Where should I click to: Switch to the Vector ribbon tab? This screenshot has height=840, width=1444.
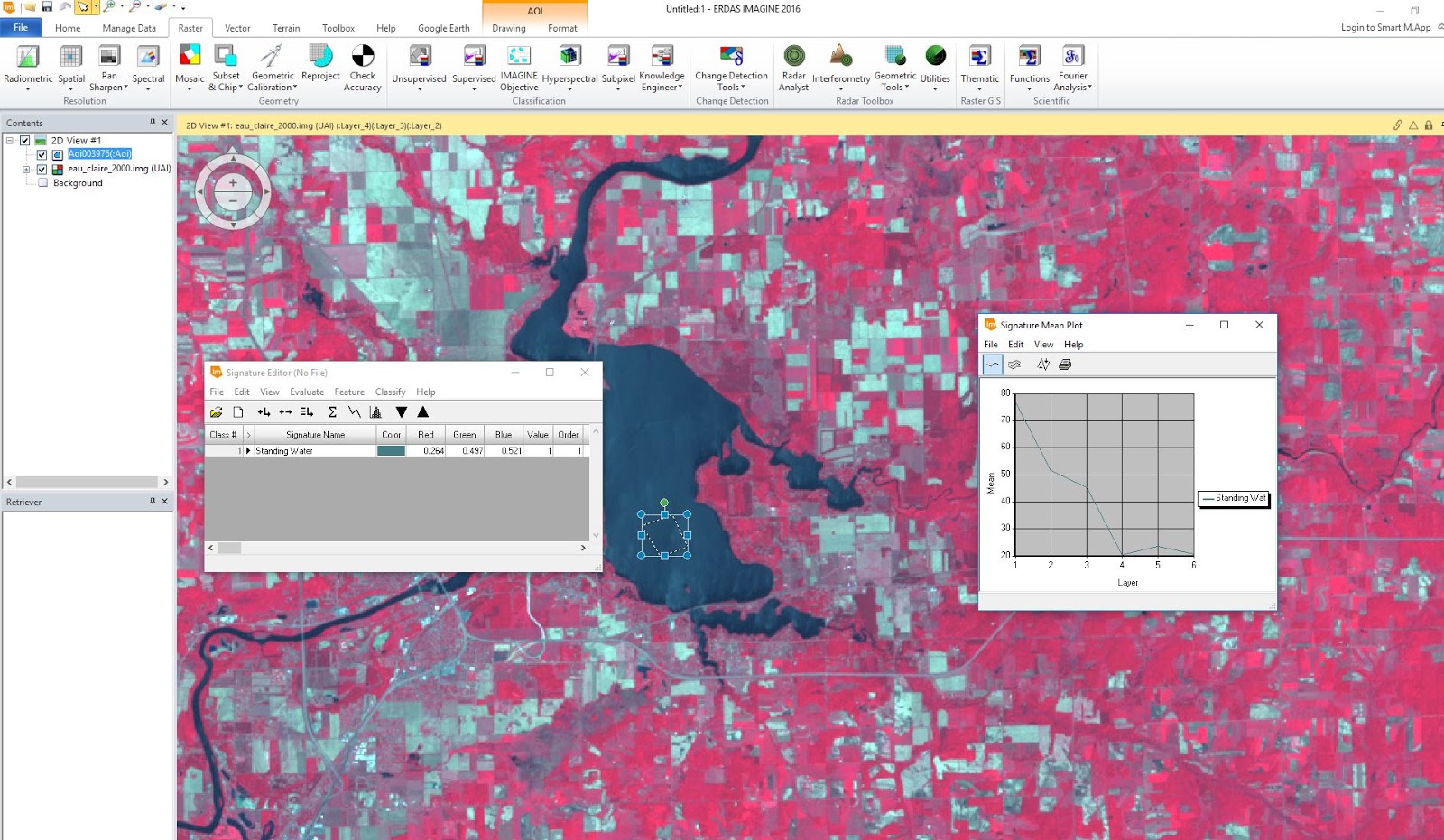click(237, 28)
